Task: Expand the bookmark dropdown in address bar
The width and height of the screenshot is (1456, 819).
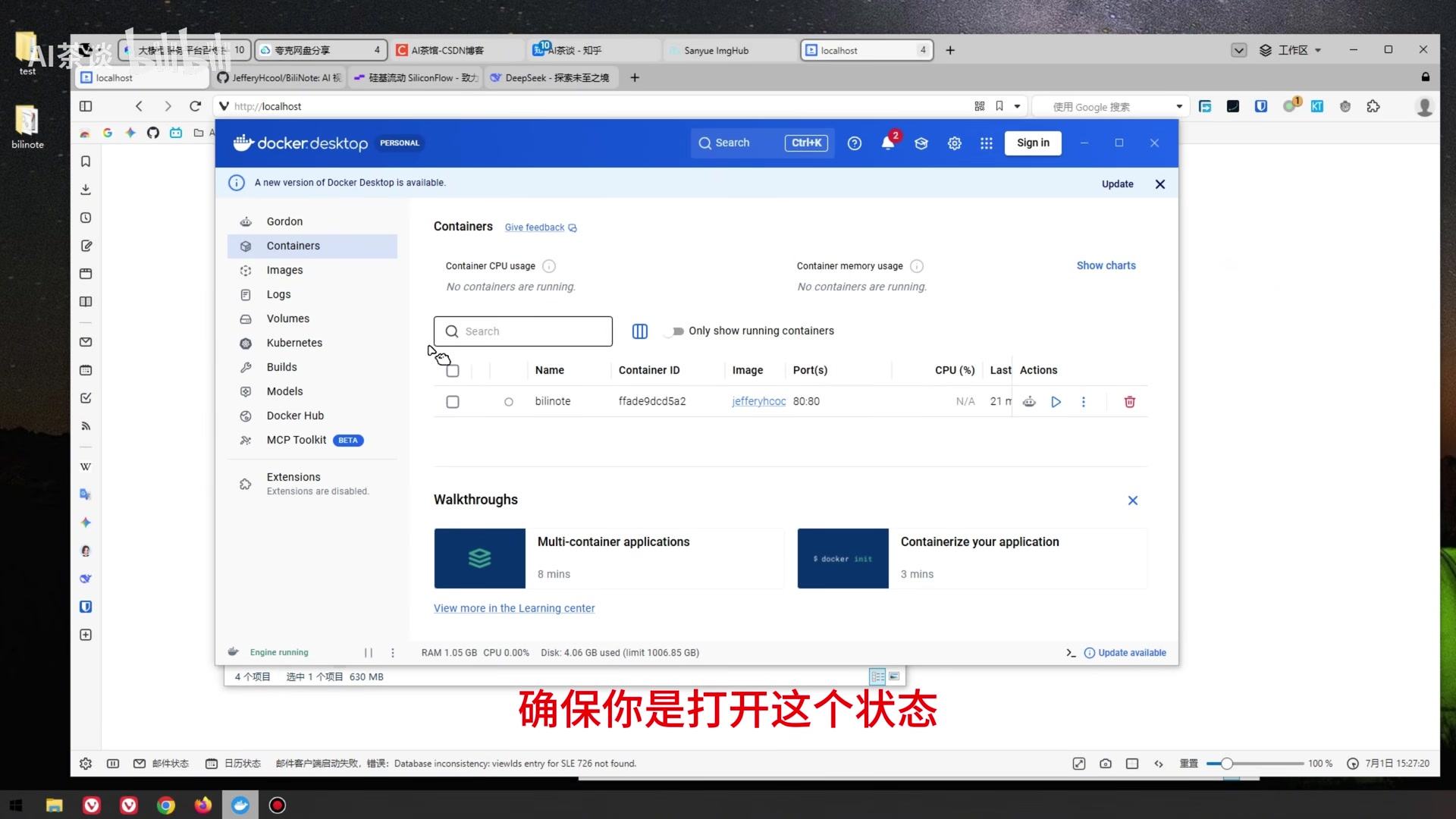Action: pyautogui.click(x=1017, y=106)
